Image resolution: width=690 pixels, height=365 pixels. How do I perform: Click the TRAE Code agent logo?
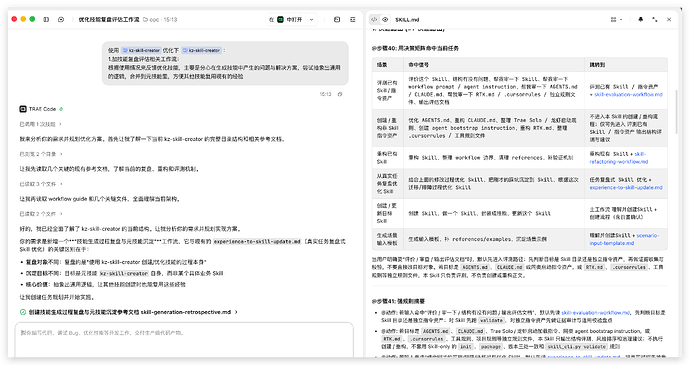point(23,109)
